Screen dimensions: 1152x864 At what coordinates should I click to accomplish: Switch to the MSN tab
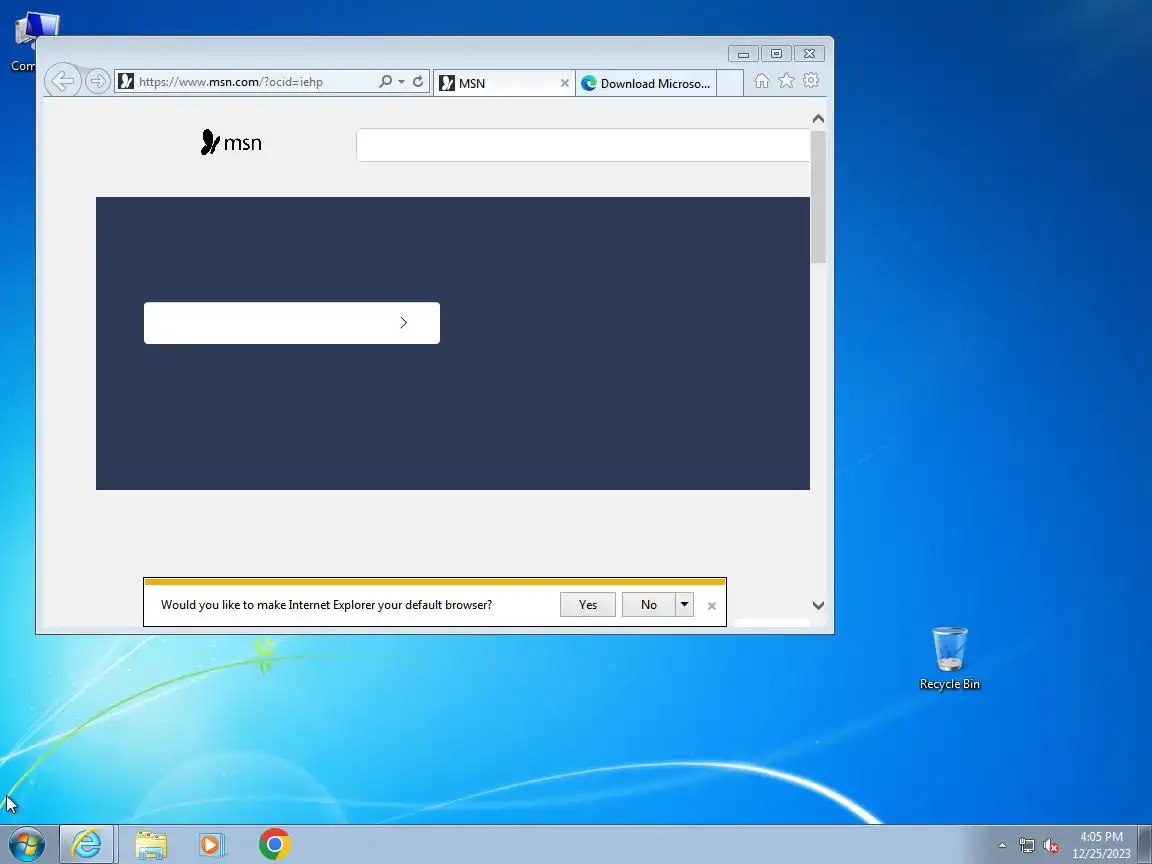pyautogui.click(x=504, y=83)
